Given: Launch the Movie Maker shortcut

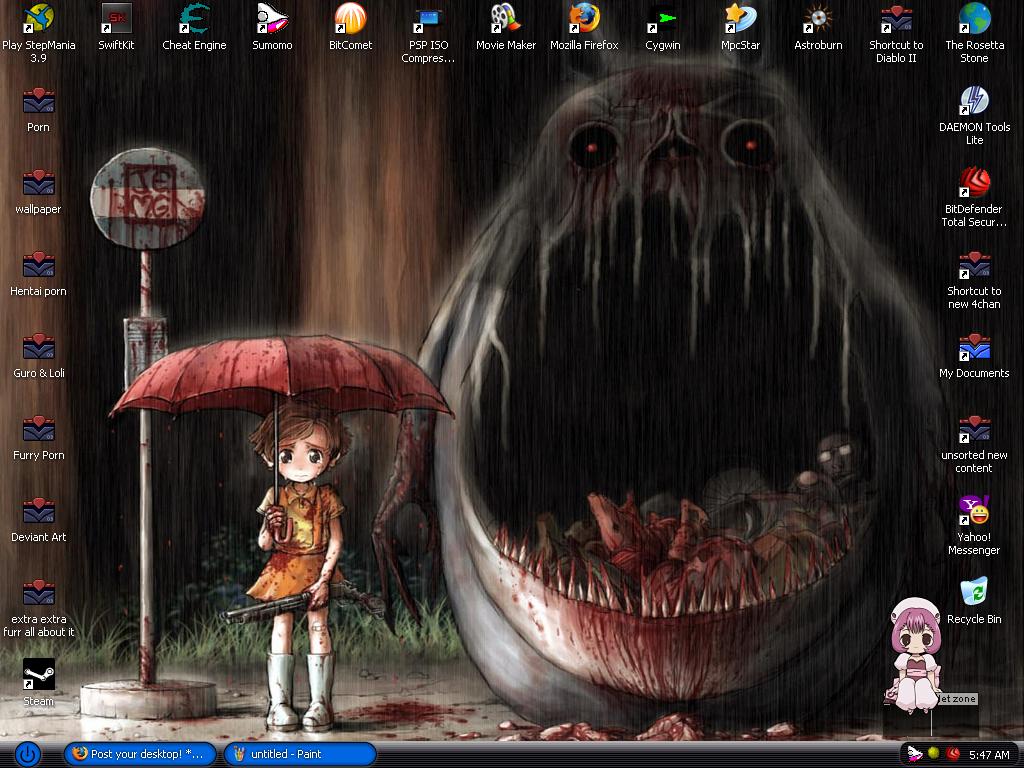Looking at the screenshot, I should 506,19.
